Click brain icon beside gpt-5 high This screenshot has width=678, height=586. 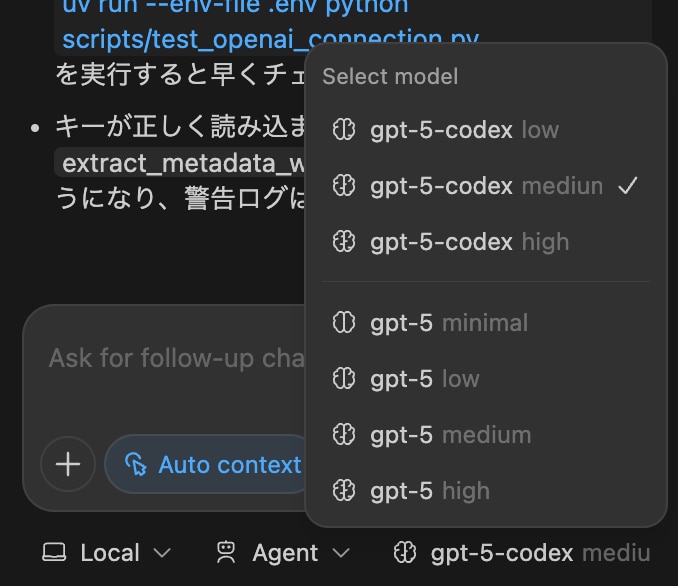tap(344, 491)
